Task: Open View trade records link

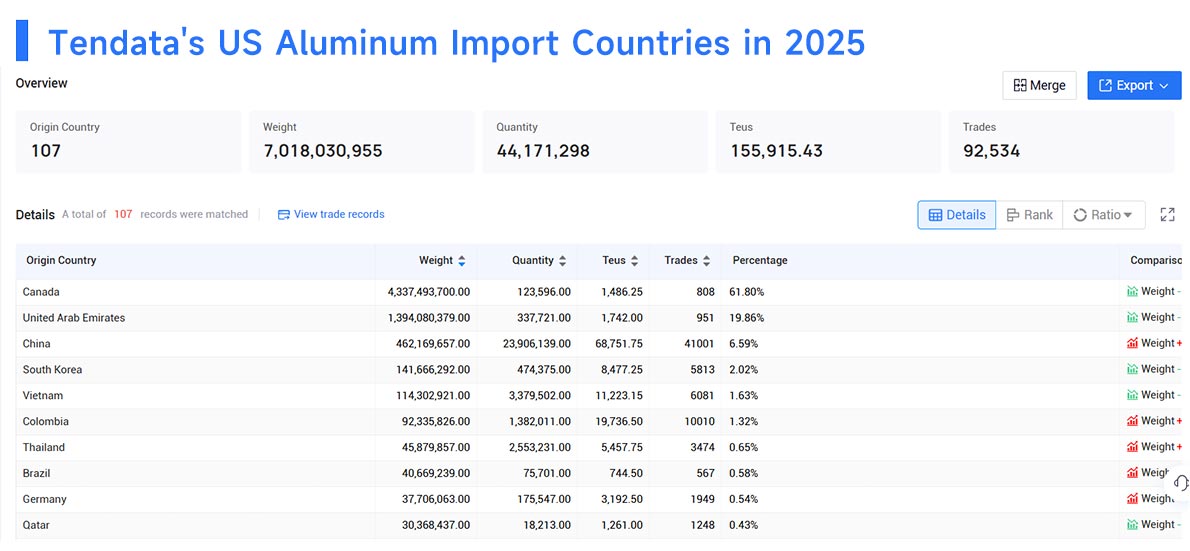Action: [331, 215]
